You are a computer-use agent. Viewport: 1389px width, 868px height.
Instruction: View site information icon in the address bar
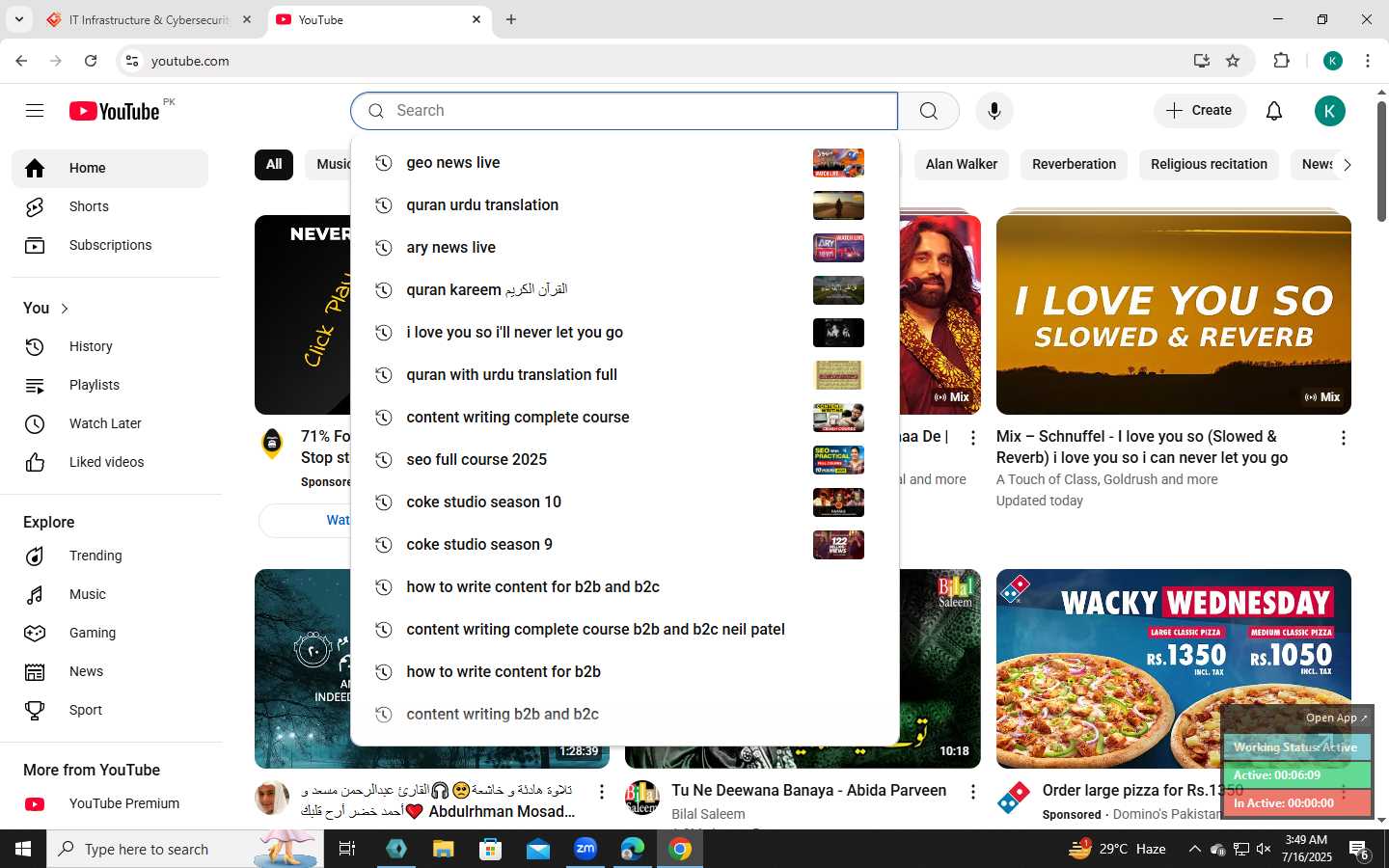[132, 61]
